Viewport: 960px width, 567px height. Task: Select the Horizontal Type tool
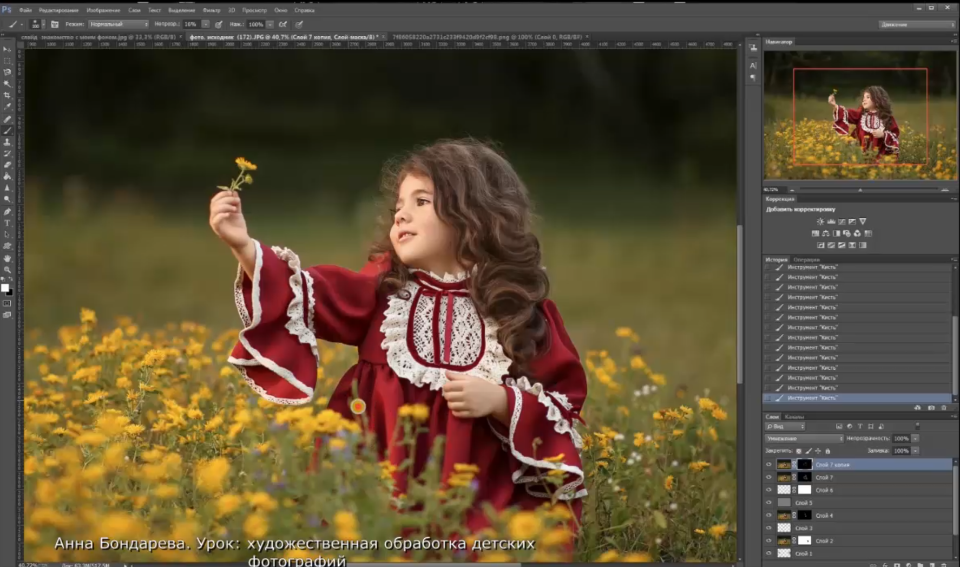tap(8, 223)
